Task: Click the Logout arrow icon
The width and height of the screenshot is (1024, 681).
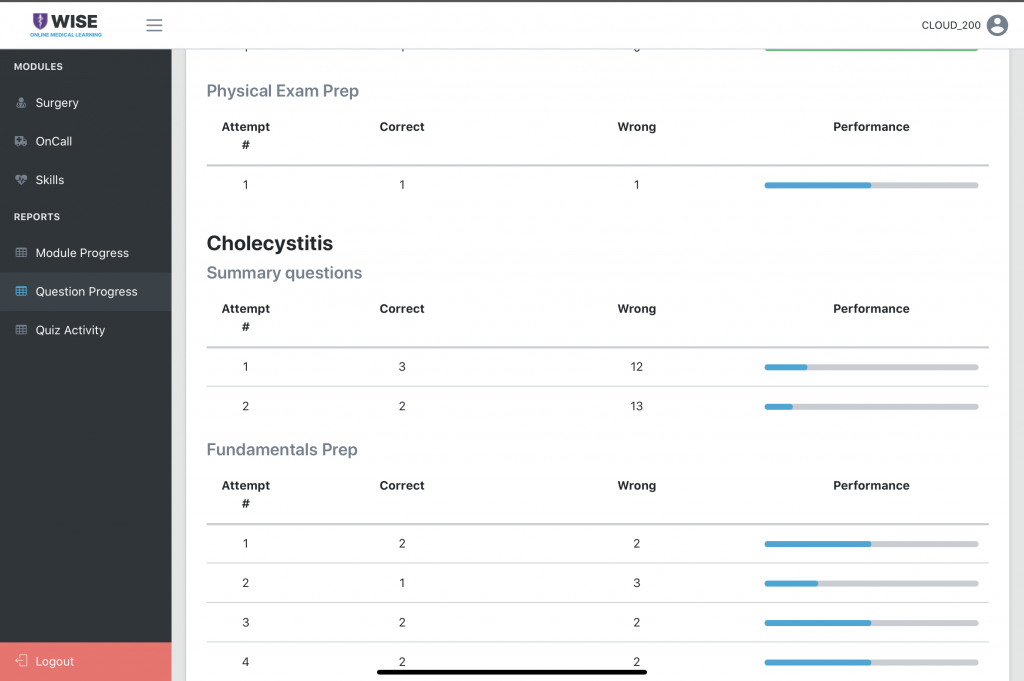Action: [21, 661]
